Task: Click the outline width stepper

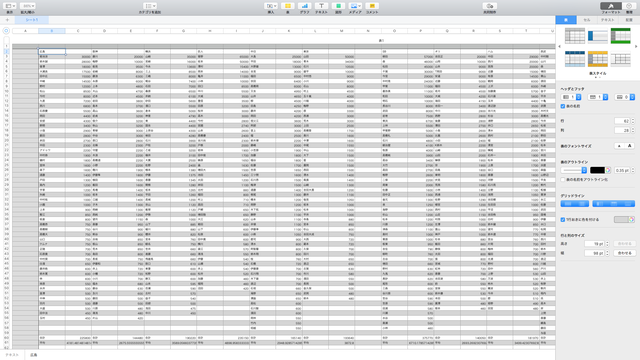Action: click(633, 170)
